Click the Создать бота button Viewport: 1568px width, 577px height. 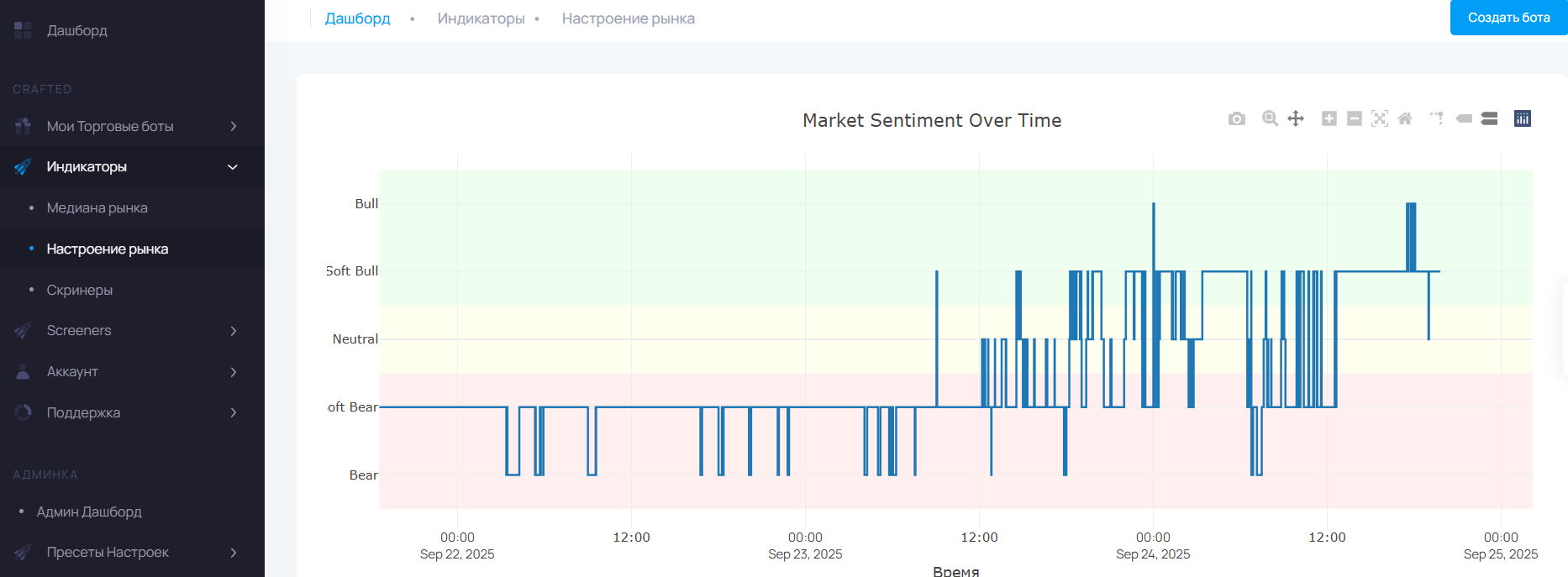click(x=1508, y=18)
